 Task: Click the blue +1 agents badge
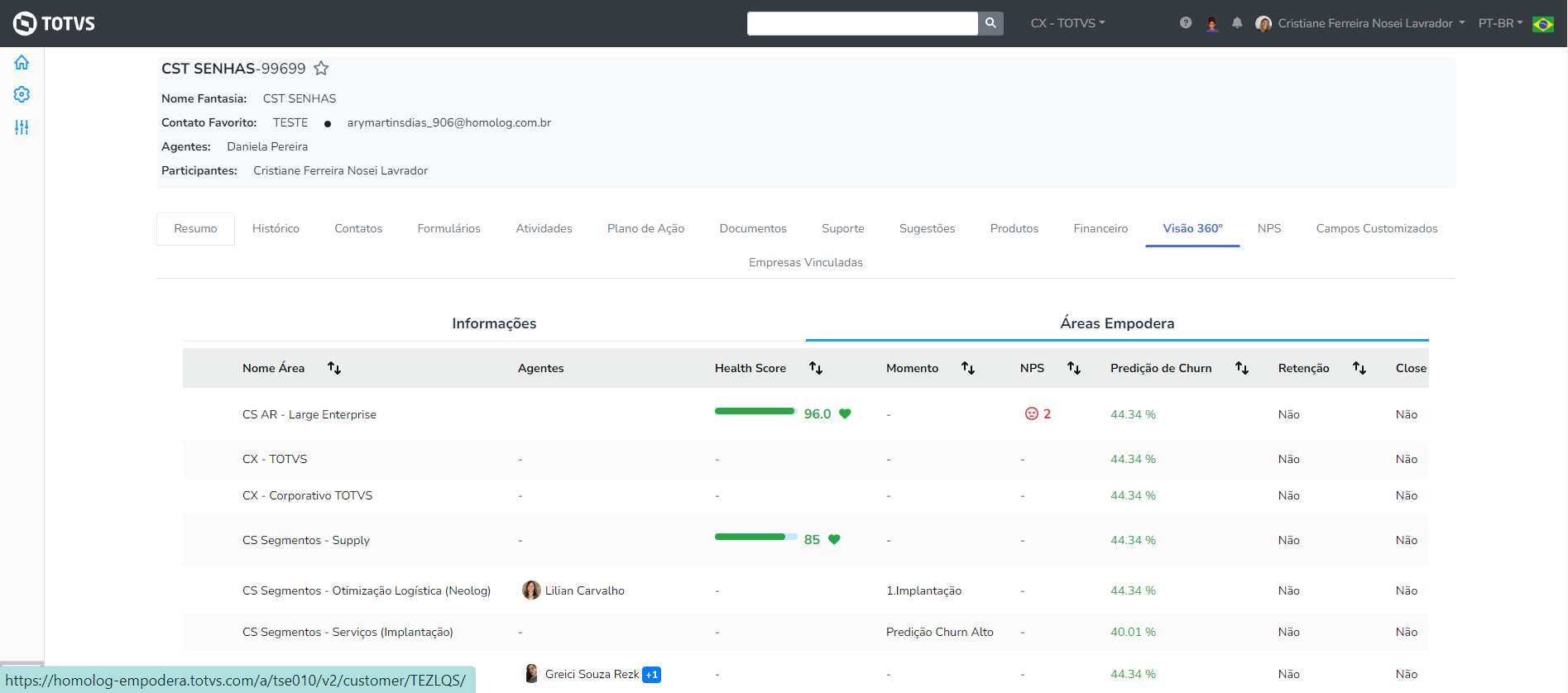pos(652,675)
